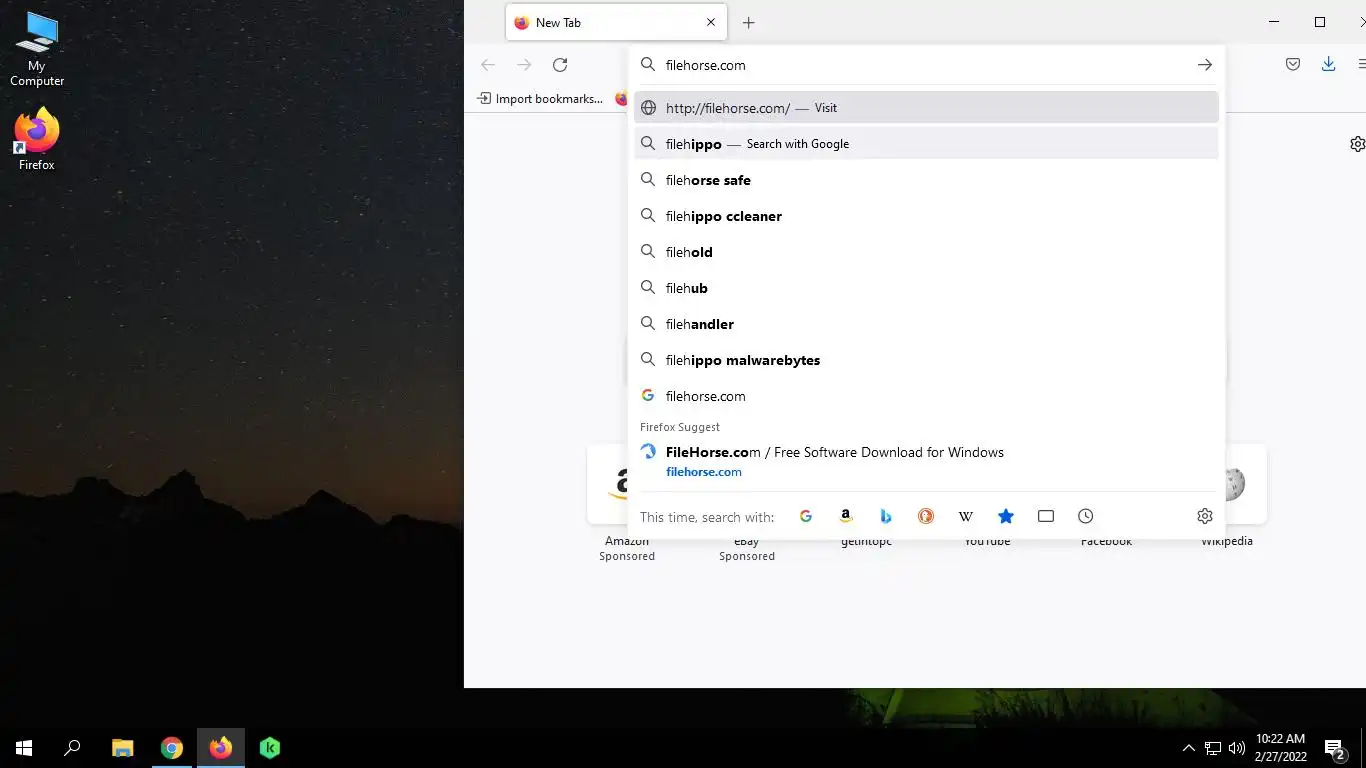Open the Save to Pocket icon
Image resolution: width=1366 pixels, height=768 pixels.
coord(1293,64)
